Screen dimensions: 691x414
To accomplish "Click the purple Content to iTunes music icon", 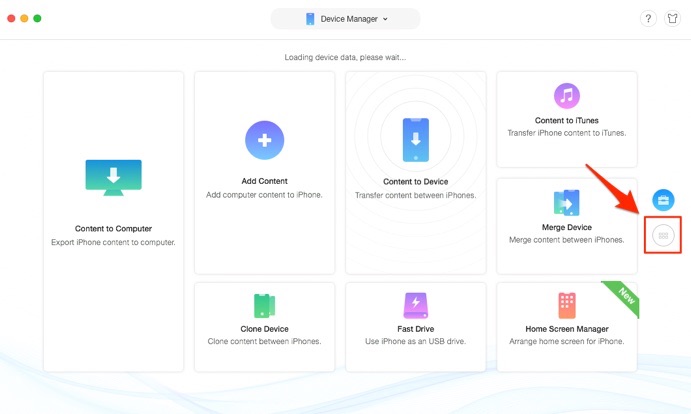I will 567,95.
